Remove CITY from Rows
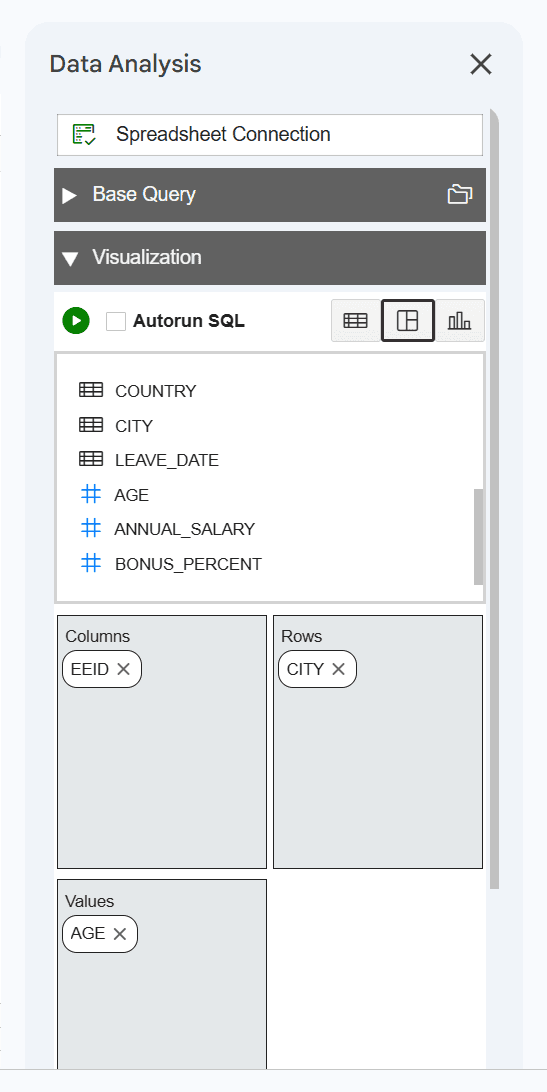Image resolution: width=547 pixels, height=1092 pixels. [x=338, y=669]
